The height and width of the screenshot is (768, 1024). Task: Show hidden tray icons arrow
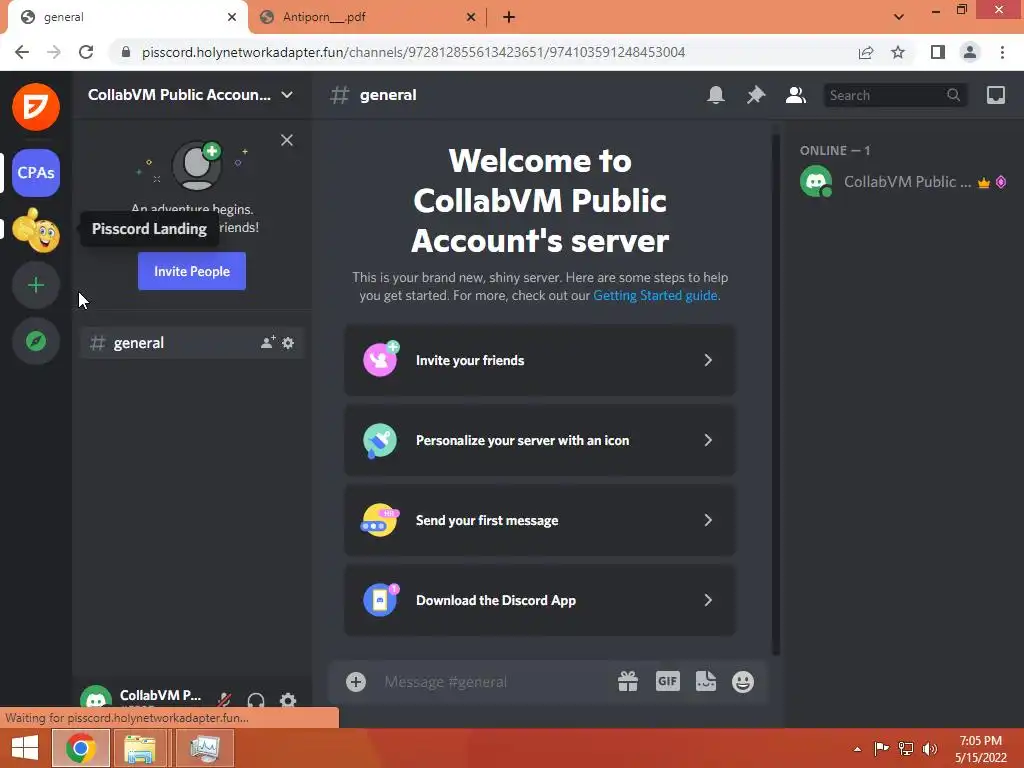857,749
